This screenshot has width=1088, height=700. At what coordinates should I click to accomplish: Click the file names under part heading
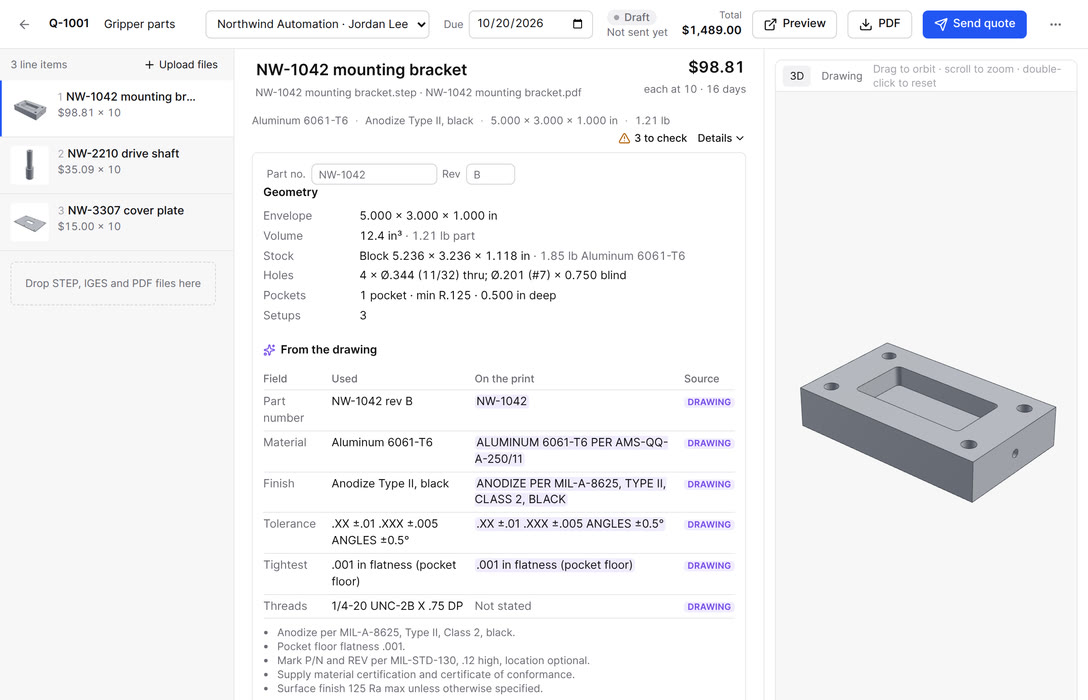coord(418,92)
